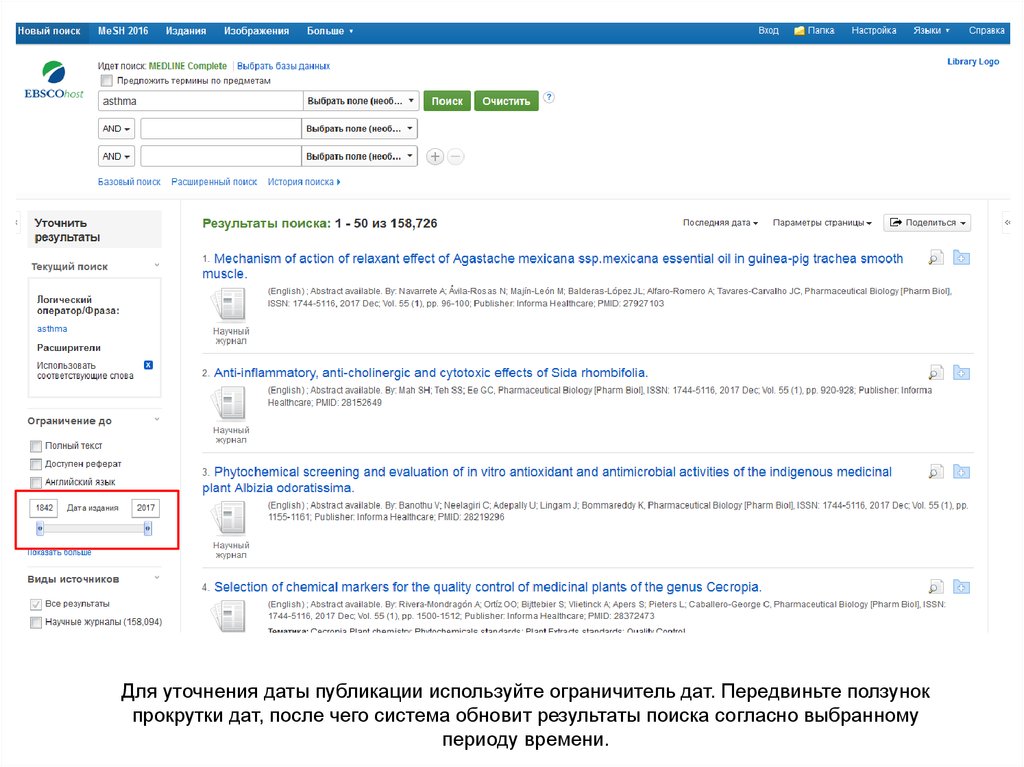Click the journal document icon of result 2

pos(229,404)
